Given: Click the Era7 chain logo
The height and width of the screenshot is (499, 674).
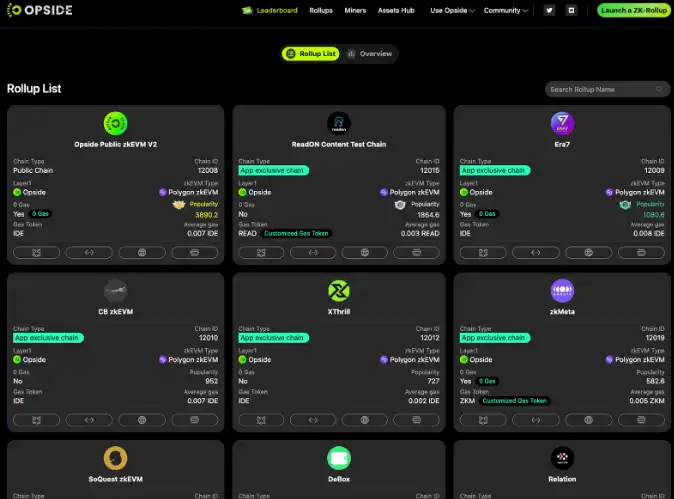Looking at the screenshot, I should tap(562, 123).
